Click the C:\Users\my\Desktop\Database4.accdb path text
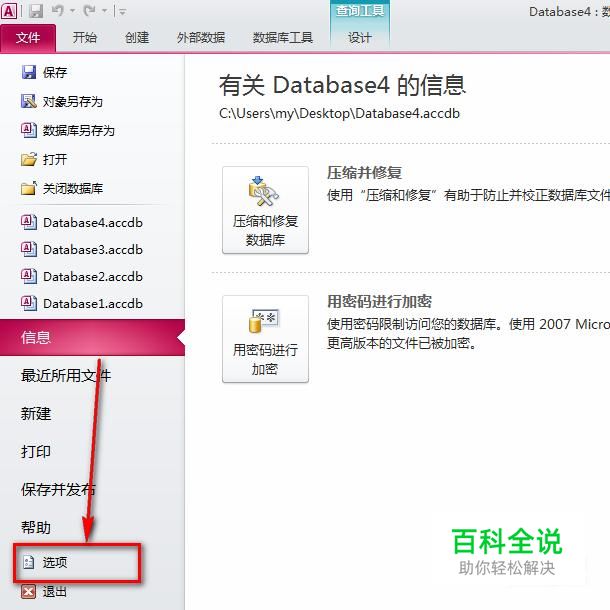 pos(339,114)
